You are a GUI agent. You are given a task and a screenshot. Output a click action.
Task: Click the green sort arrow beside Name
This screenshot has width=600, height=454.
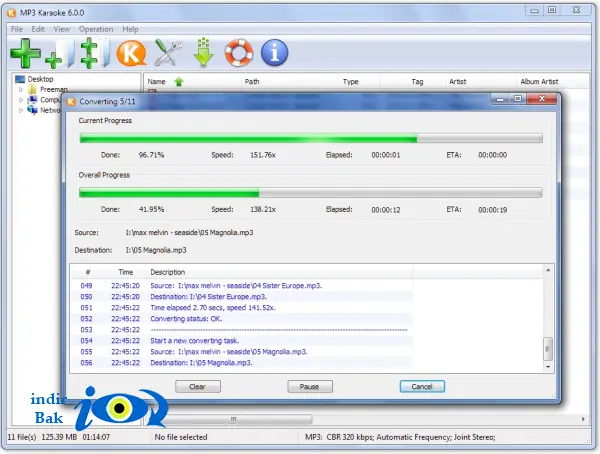(x=179, y=82)
